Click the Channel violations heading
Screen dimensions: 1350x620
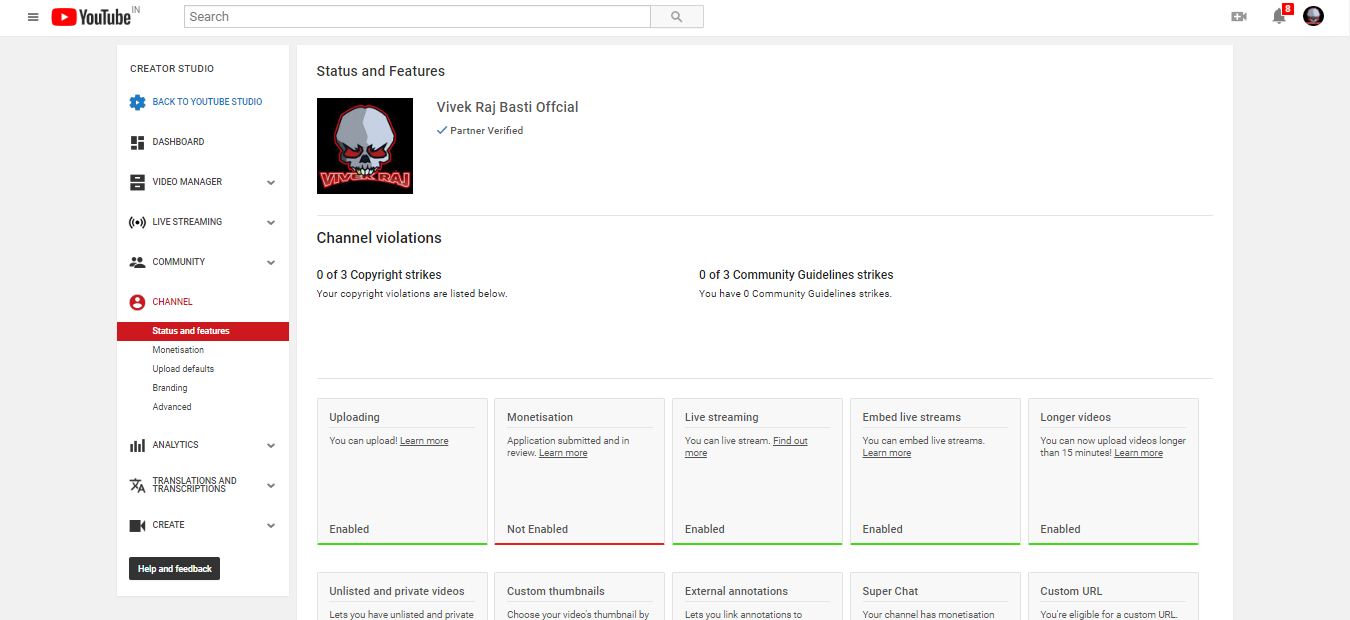coord(379,238)
